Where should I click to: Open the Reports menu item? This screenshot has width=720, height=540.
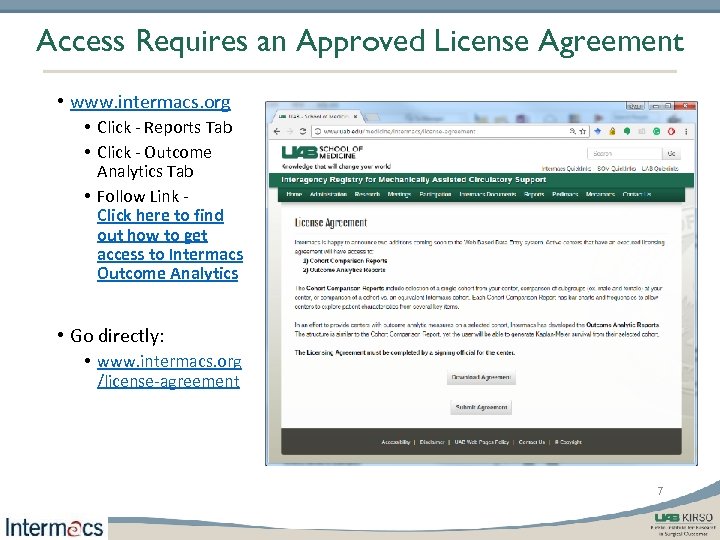[534, 194]
